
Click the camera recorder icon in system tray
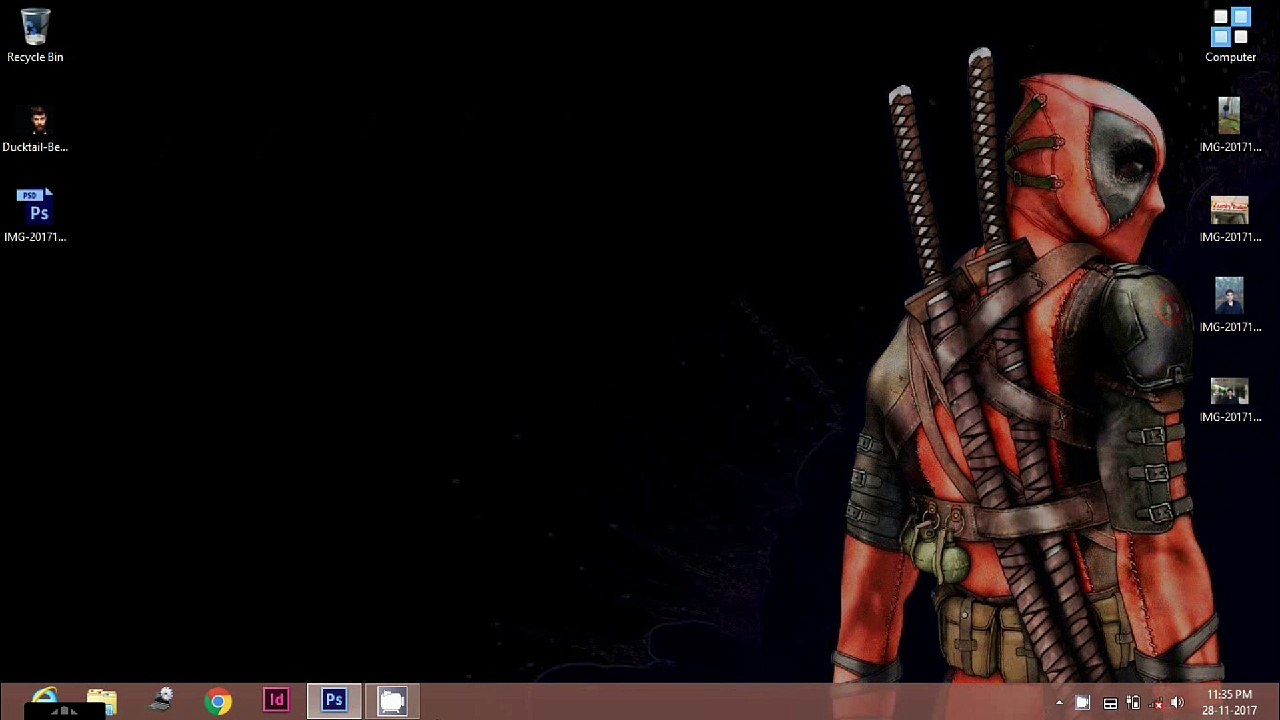coord(1083,703)
